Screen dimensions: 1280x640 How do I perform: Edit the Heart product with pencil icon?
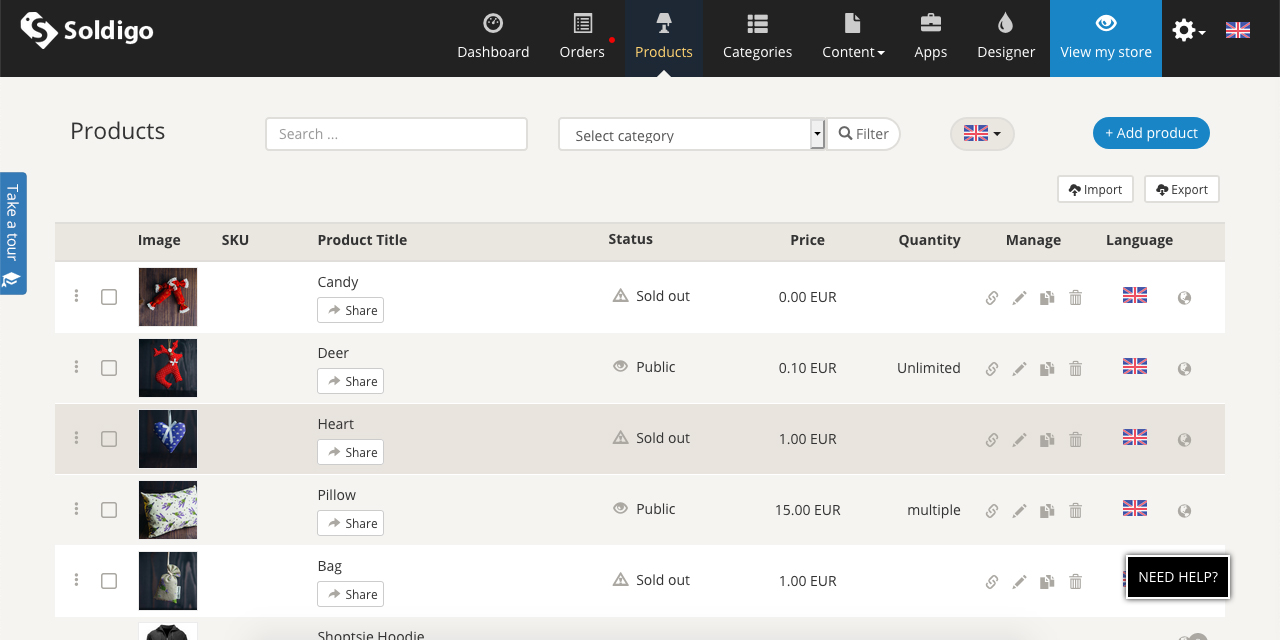tap(1019, 440)
